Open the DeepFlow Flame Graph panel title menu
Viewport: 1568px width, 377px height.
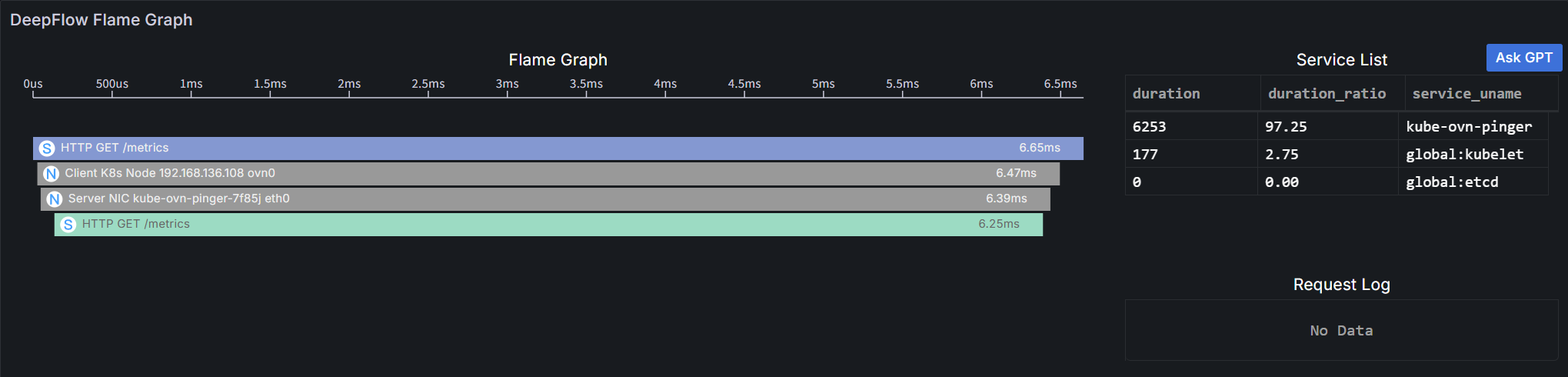point(101,20)
